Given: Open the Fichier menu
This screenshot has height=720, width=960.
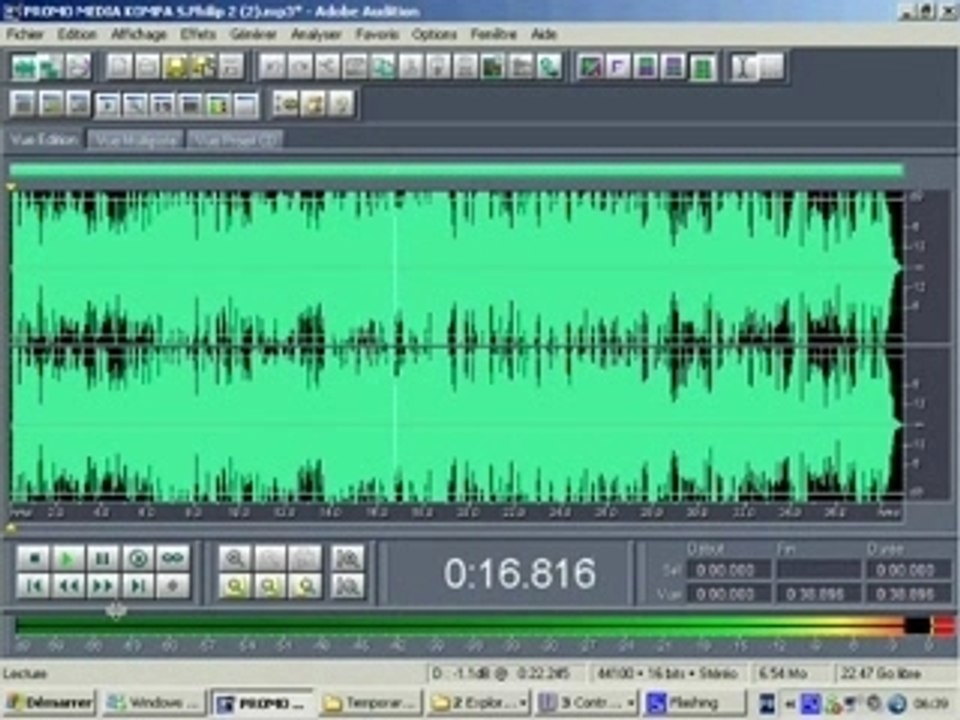Looking at the screenshot, I should pos(25,34).
